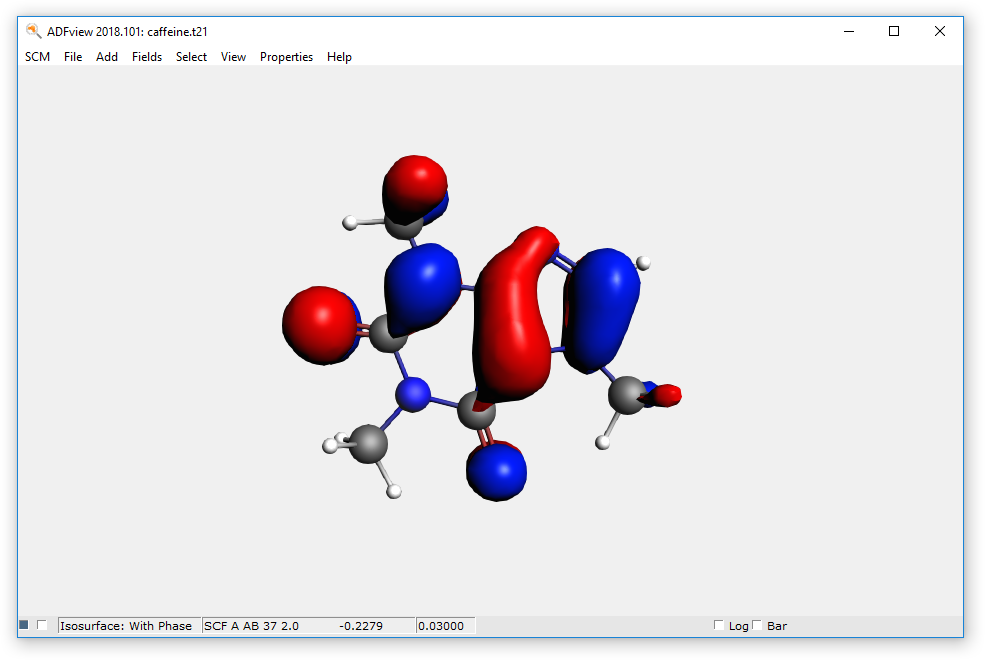The width and height of the screenshot is (985, 660).
Task: Click the red lobe at left oxygen
Action: tap(320, 325)
